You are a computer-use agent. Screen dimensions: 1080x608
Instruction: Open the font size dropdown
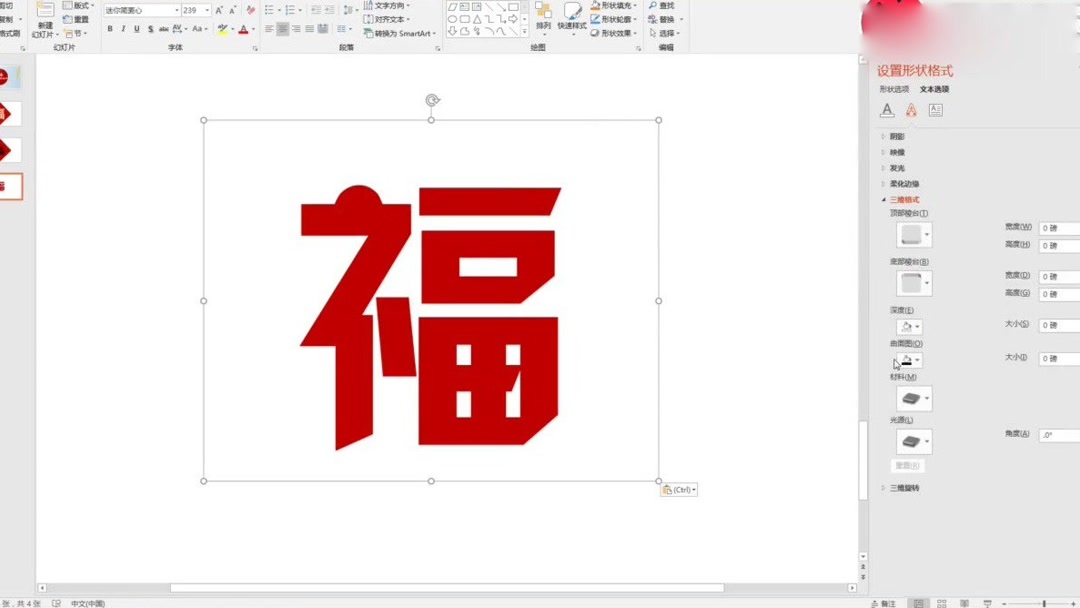[x=207, y=9]
